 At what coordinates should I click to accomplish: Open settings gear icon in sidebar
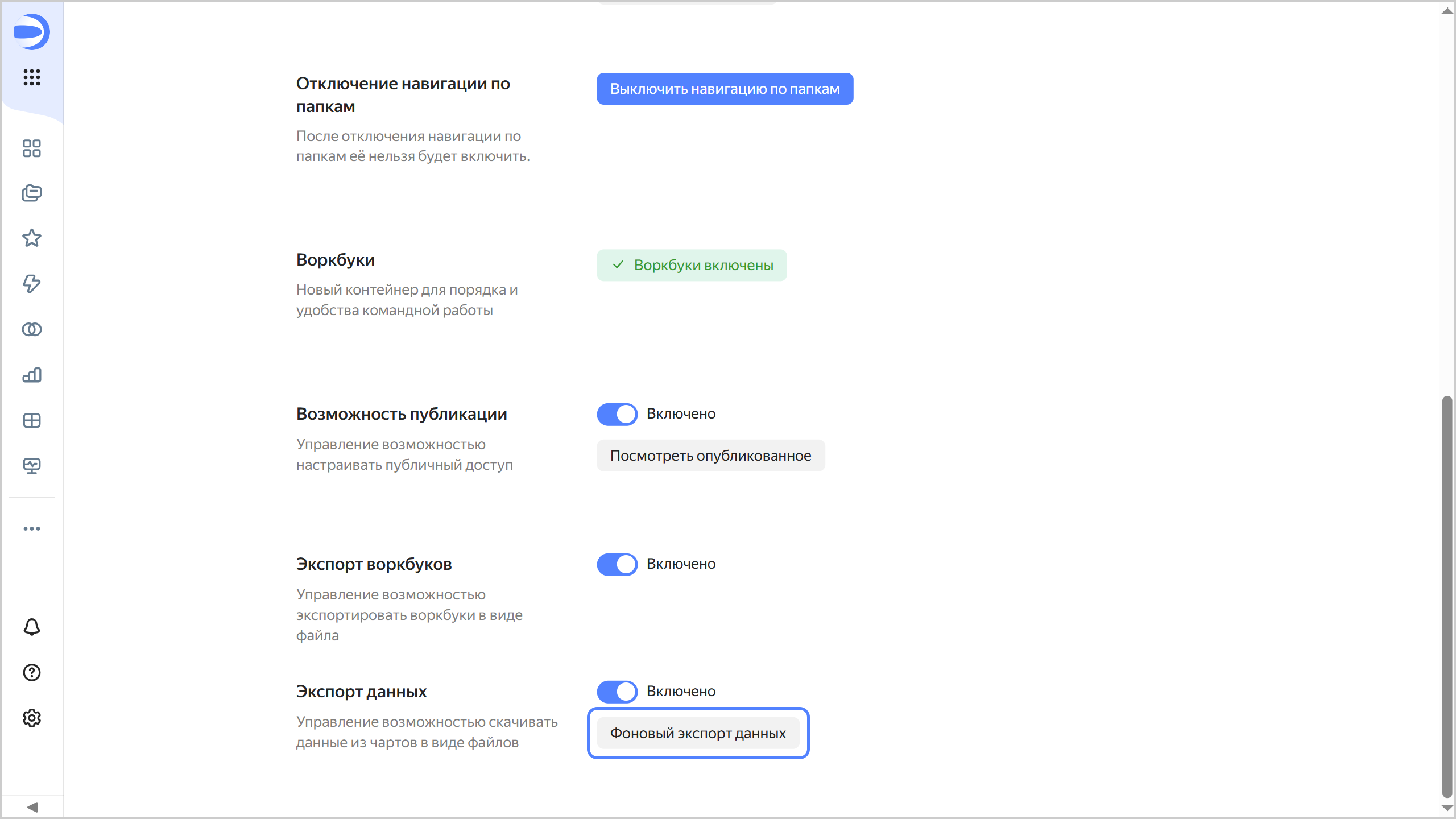[x=32, y=718]
